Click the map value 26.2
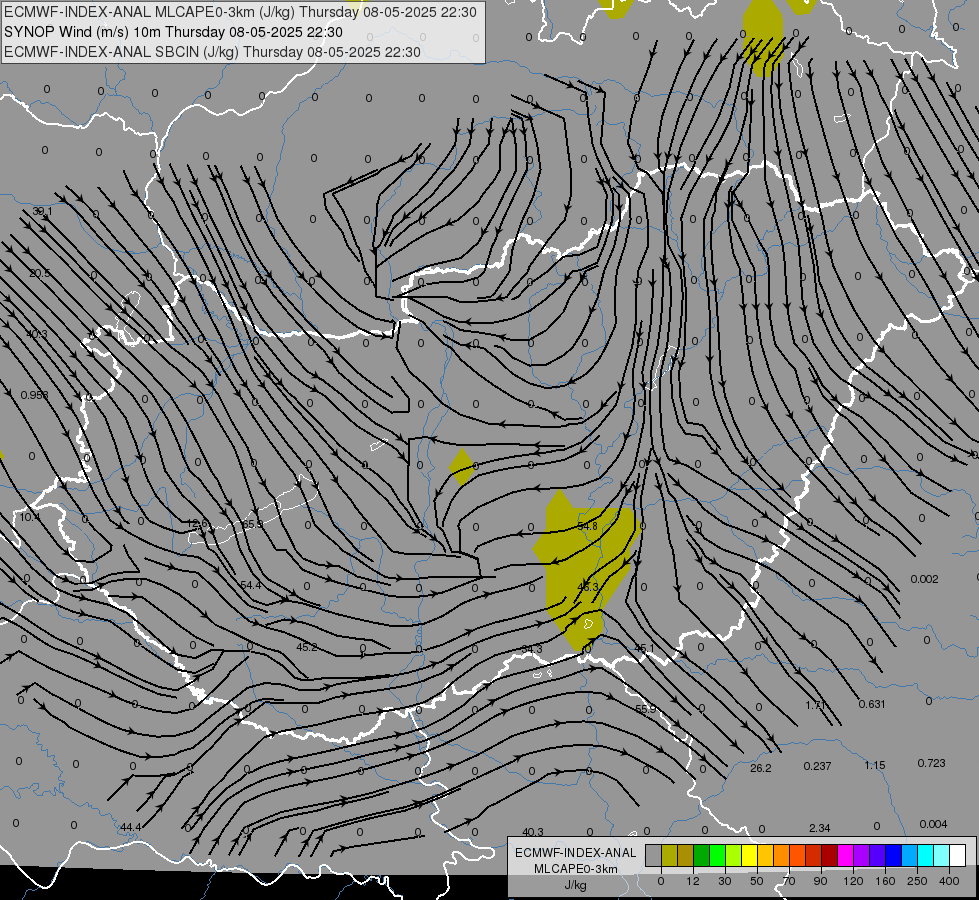Screen dimensions: 979x900 tap(760, 768)
